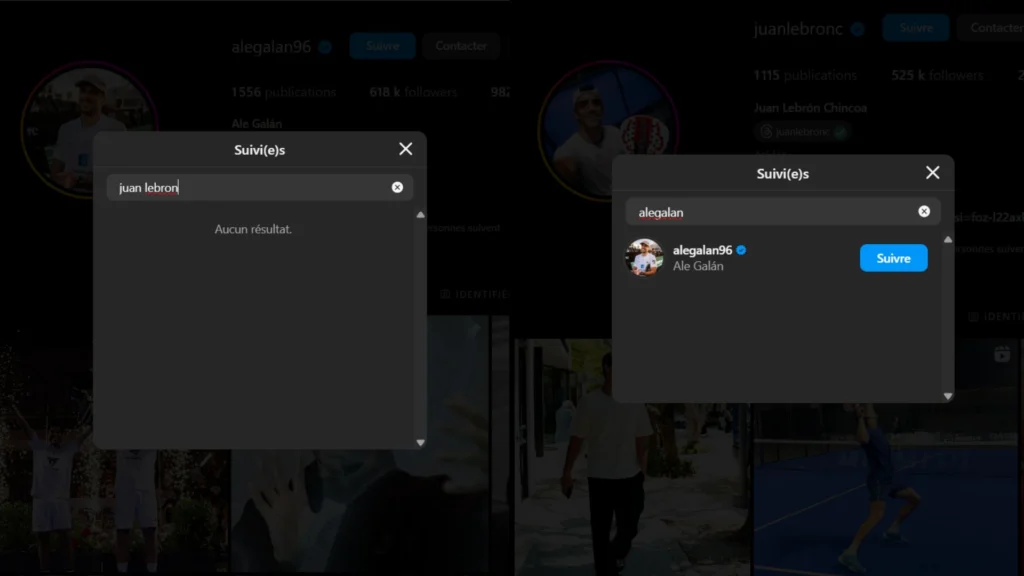1024x576 pixels.
Task: Close the Suivi(e)s dialog listing alegalan96
Action: (x=933, y=172)
